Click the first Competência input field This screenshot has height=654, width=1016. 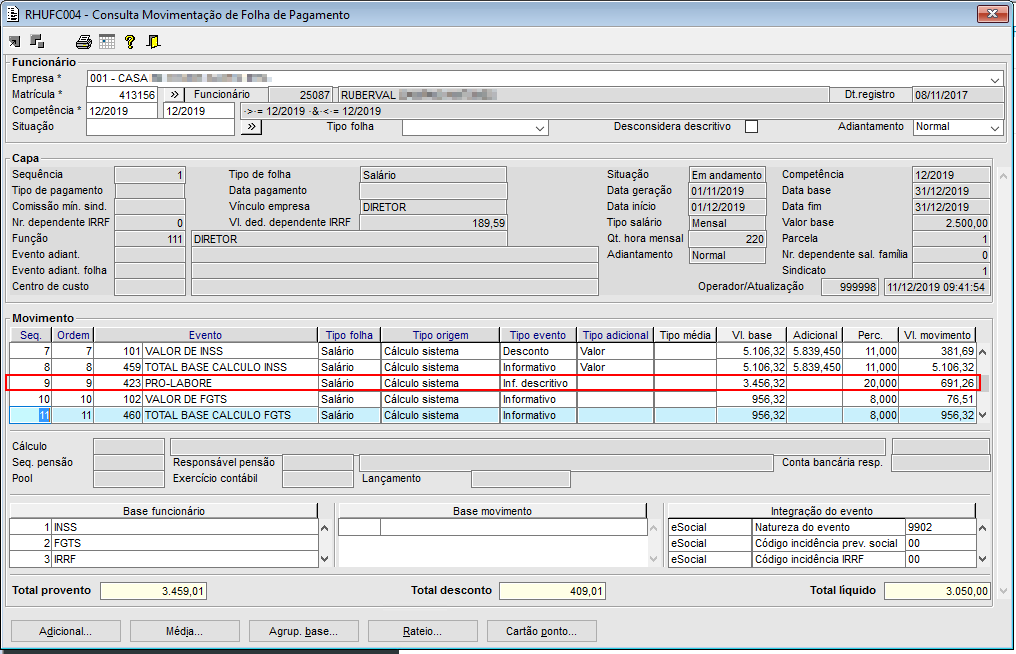122,111
